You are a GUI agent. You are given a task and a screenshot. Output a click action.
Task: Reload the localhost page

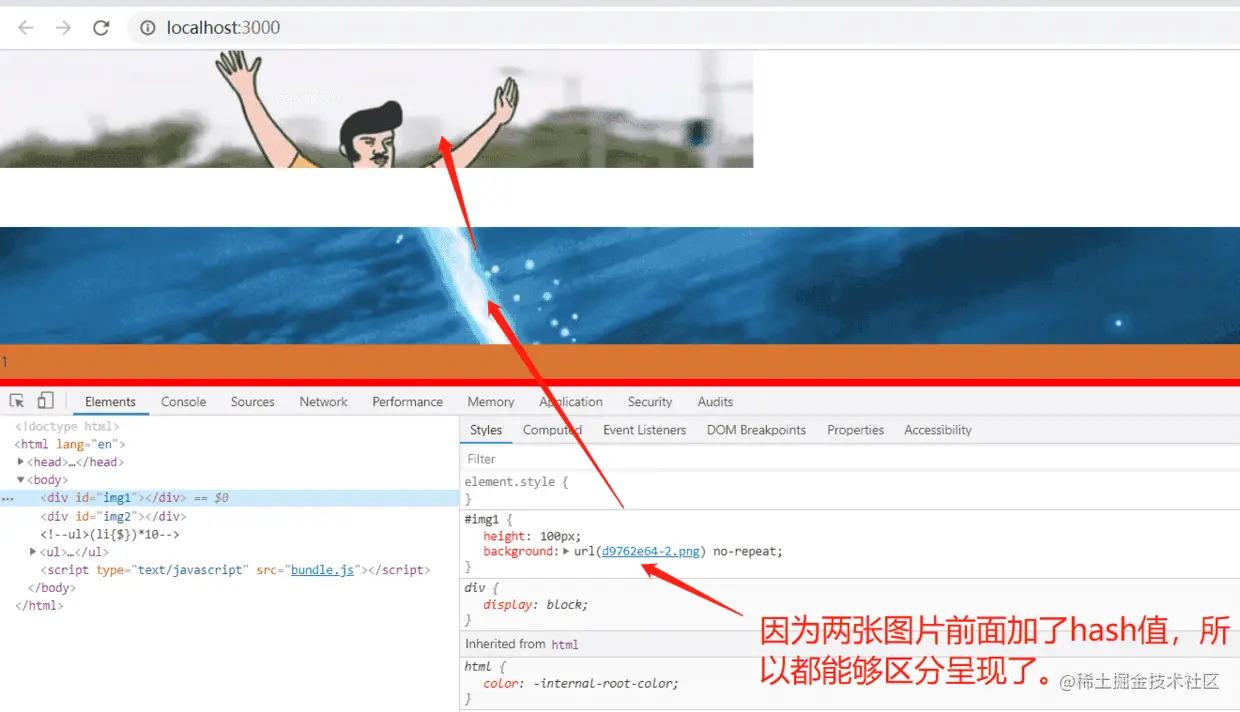point(101,28)
